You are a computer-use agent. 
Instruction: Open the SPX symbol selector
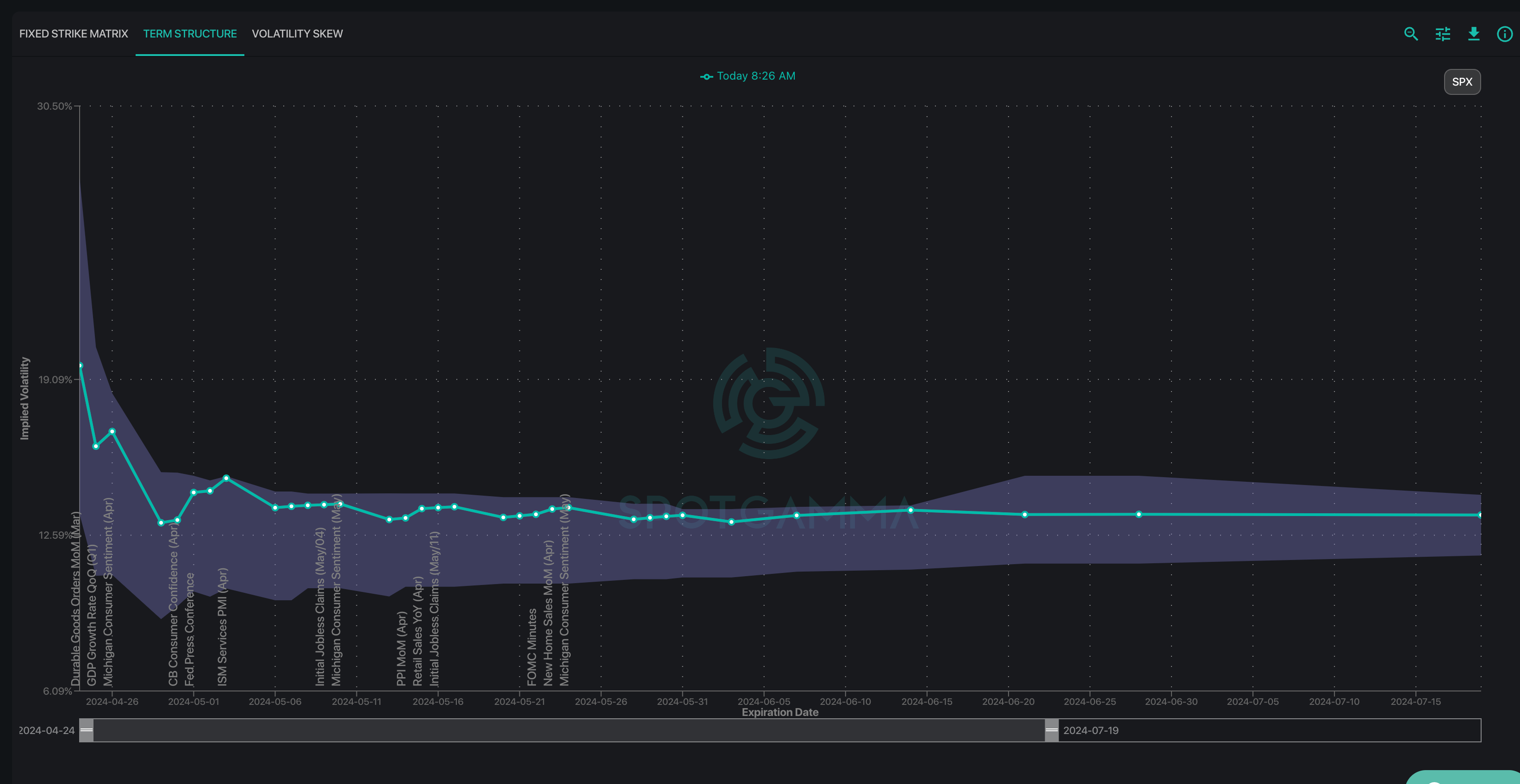point(1462,82)
